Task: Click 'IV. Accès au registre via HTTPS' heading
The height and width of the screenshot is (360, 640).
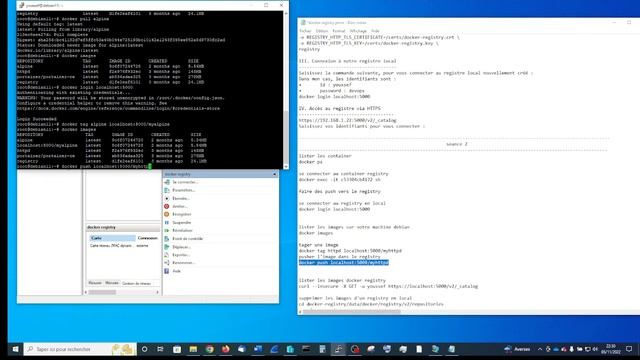Action: [x=339, y=109]
